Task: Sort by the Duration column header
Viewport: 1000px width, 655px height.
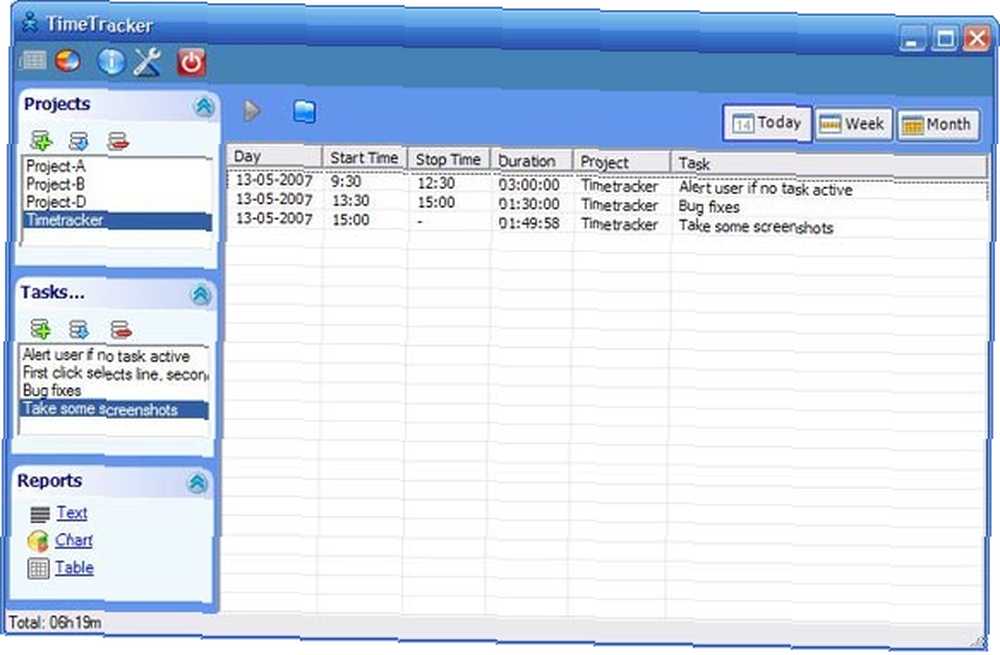Action: [531, 161]
